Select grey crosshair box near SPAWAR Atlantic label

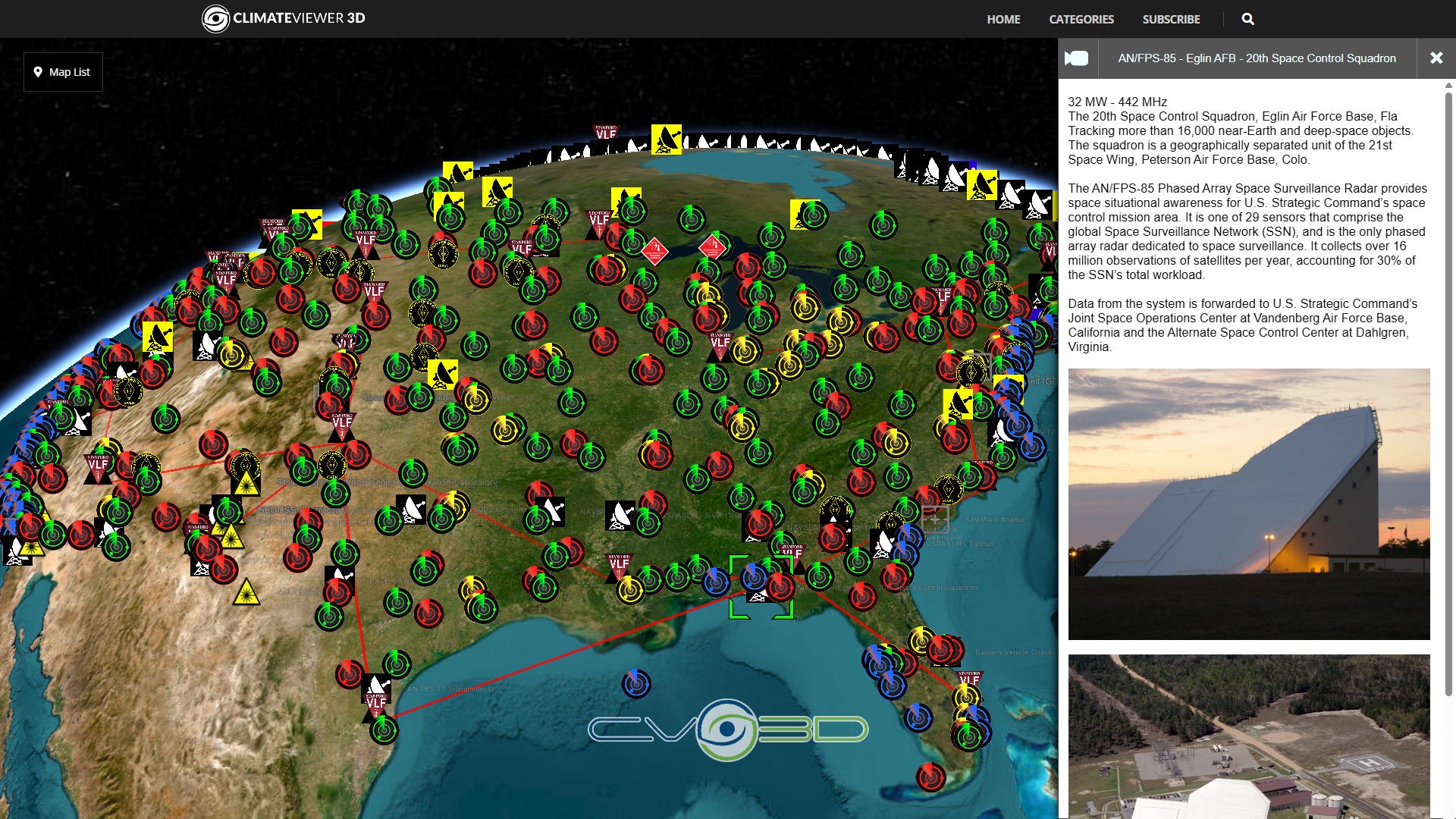[935, 519]
